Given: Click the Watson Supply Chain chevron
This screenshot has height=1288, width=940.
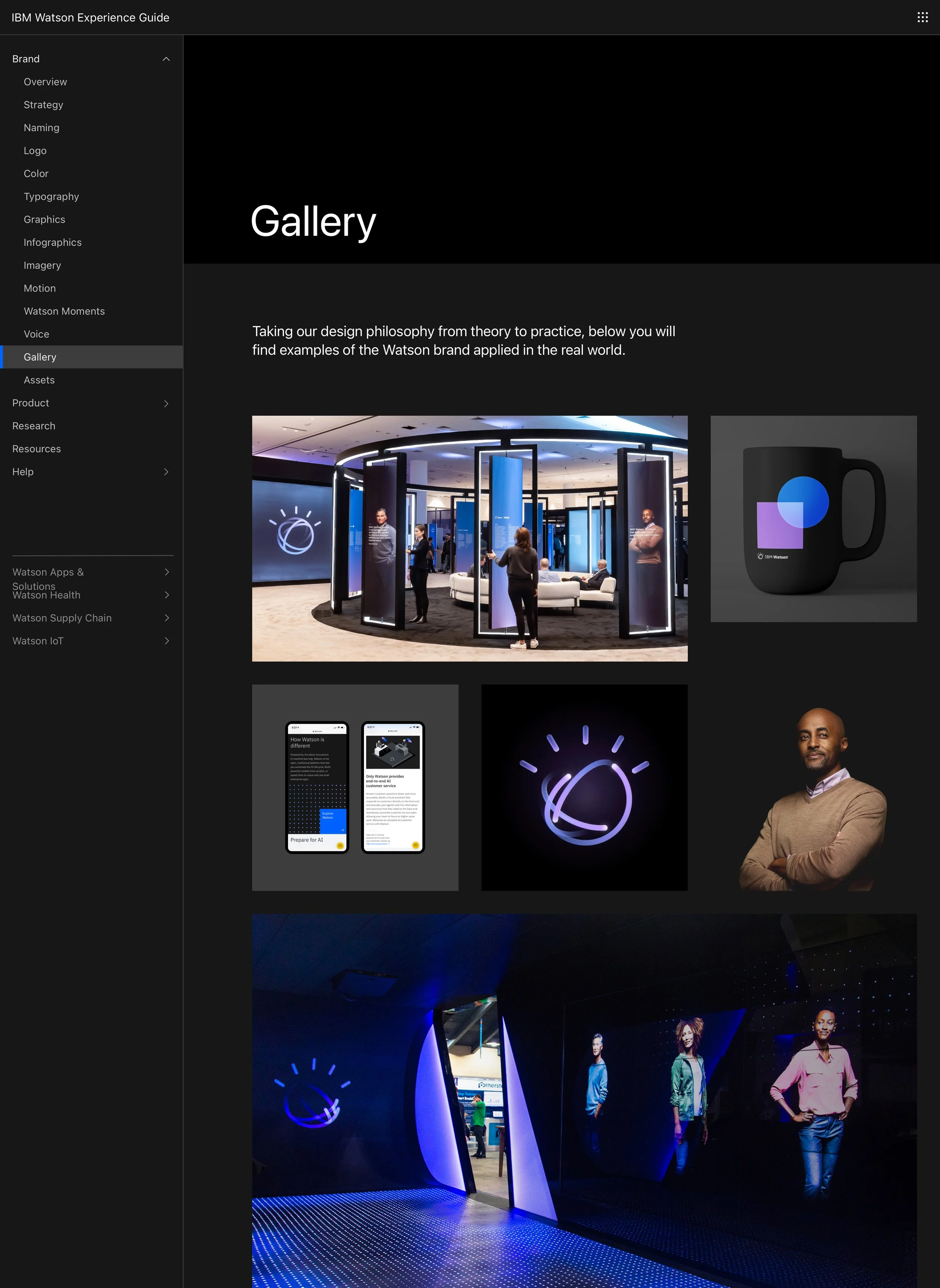Looking at the screenshot, I should tap(167, 618).
